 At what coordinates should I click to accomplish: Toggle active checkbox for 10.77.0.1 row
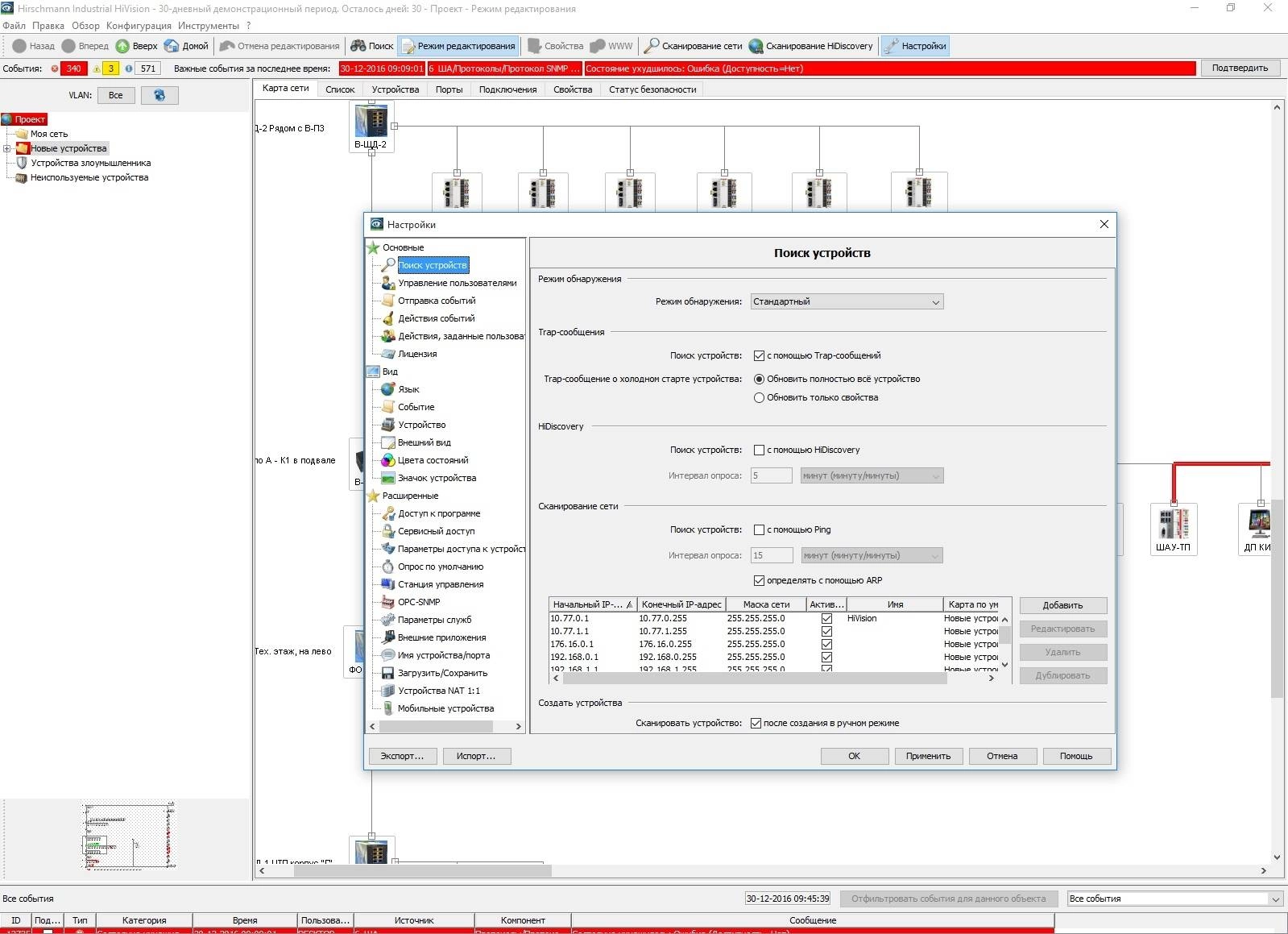826,618
